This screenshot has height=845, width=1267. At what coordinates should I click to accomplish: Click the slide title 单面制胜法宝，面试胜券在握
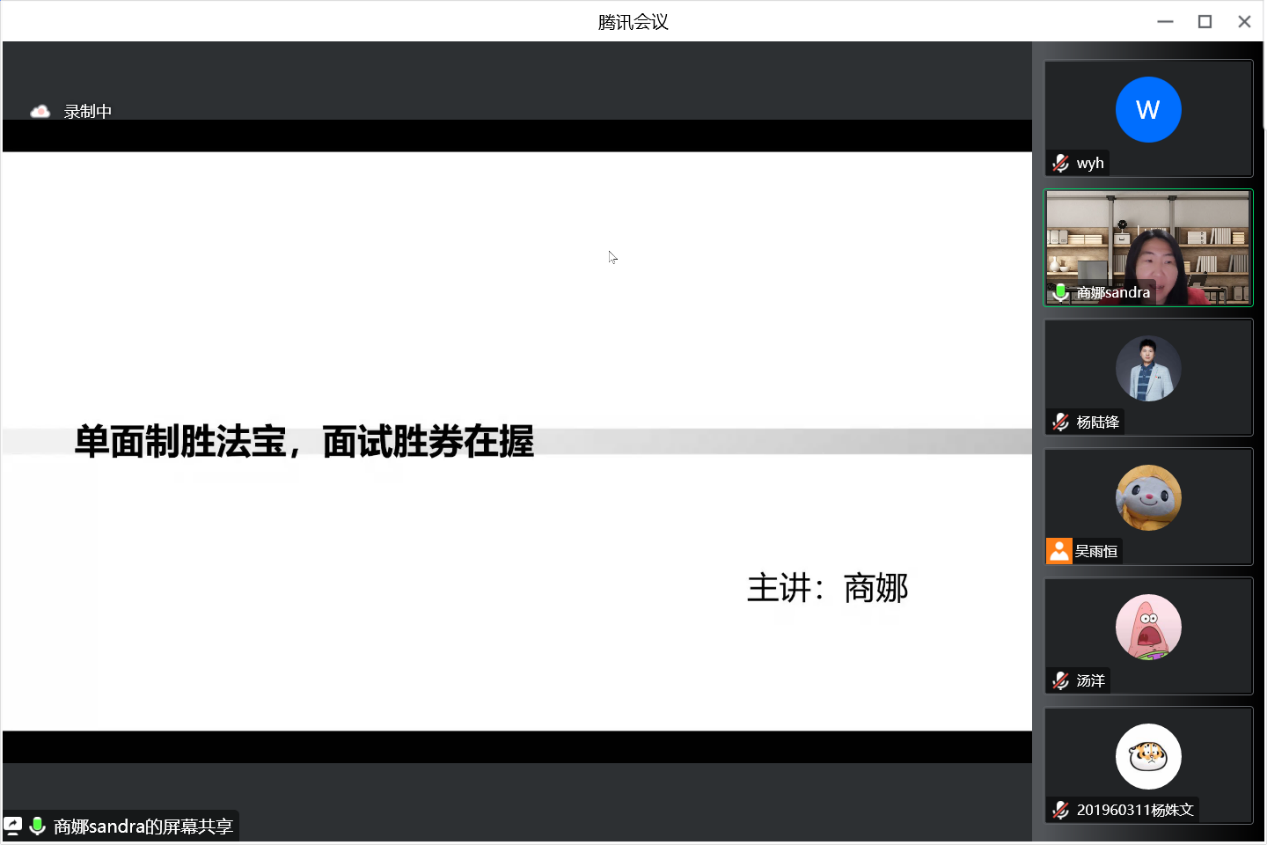tap(304, 441)
